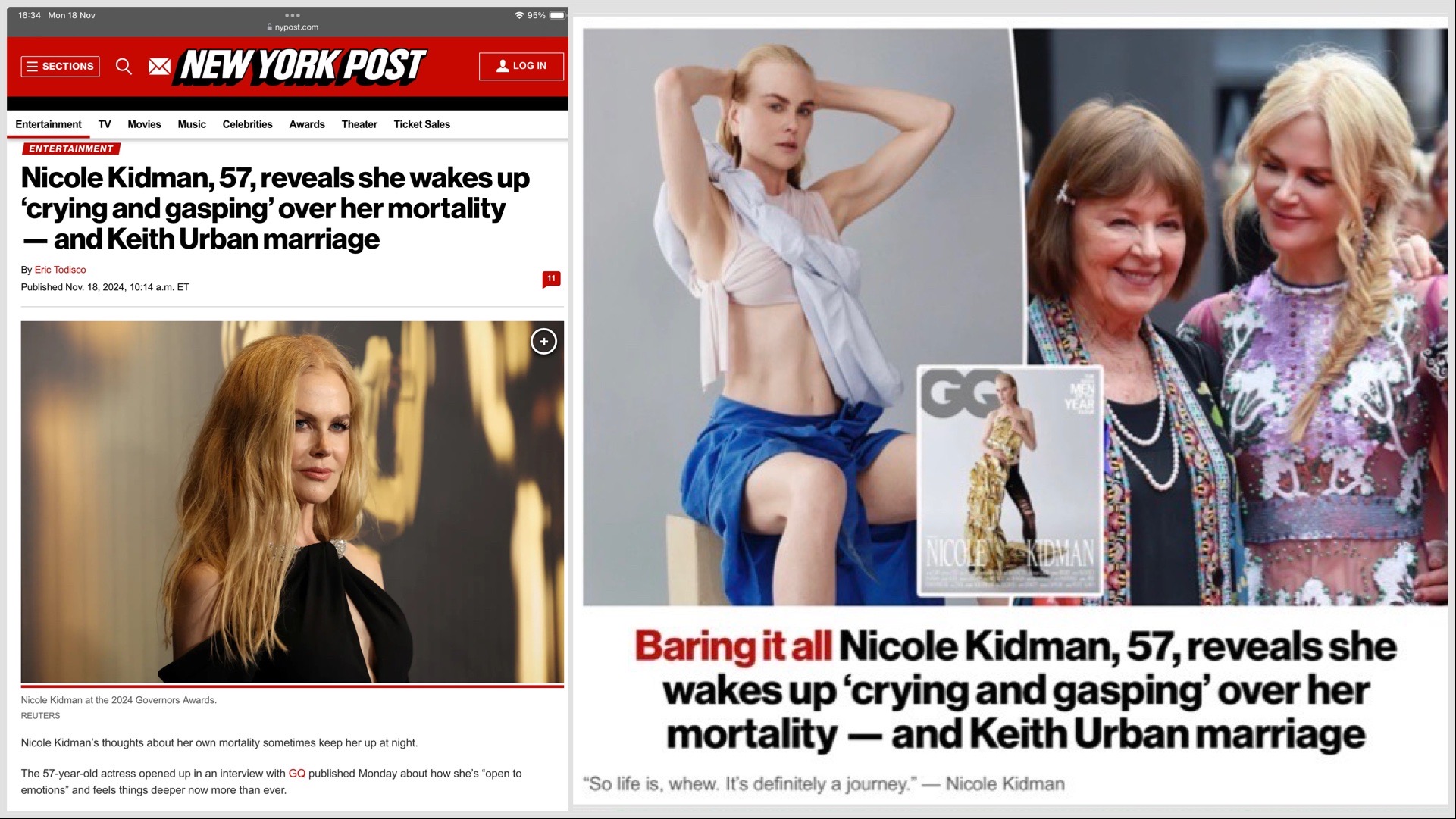Tap the Wi-Fi icon in the status bar

tap(519, 15)
